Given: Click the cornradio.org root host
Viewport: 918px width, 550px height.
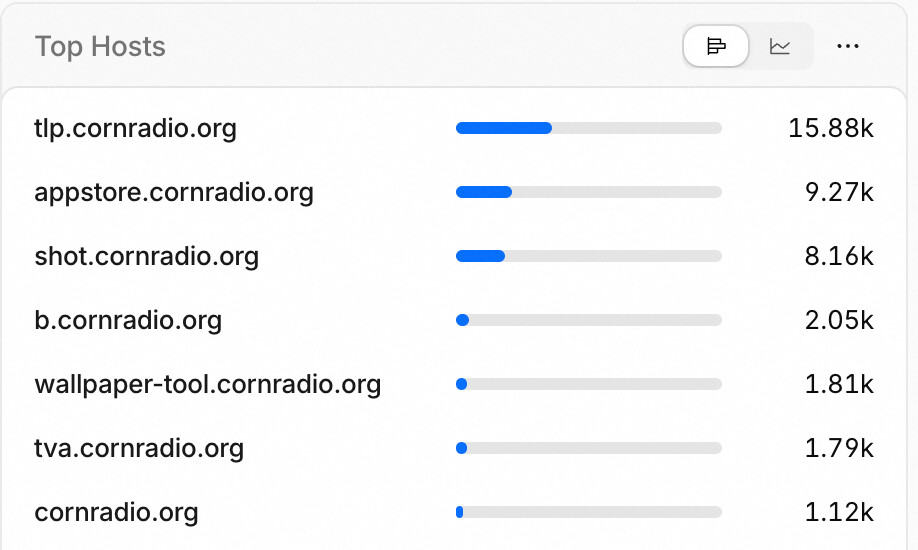Looking at the screenshot, I should tap(117, 512).
